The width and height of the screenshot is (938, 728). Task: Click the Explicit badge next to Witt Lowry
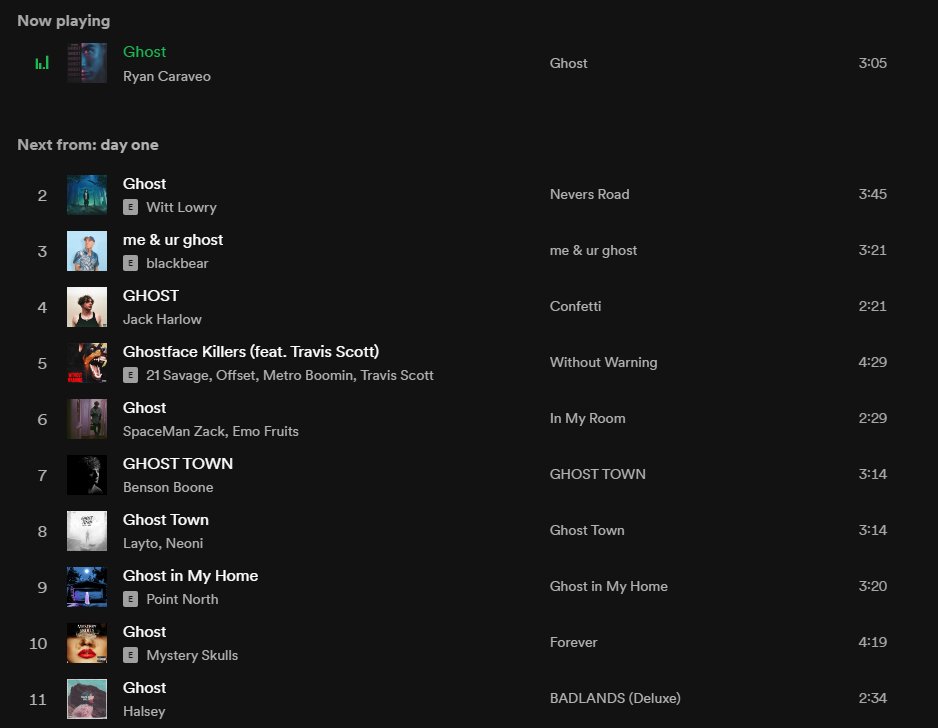coord(129,208)
